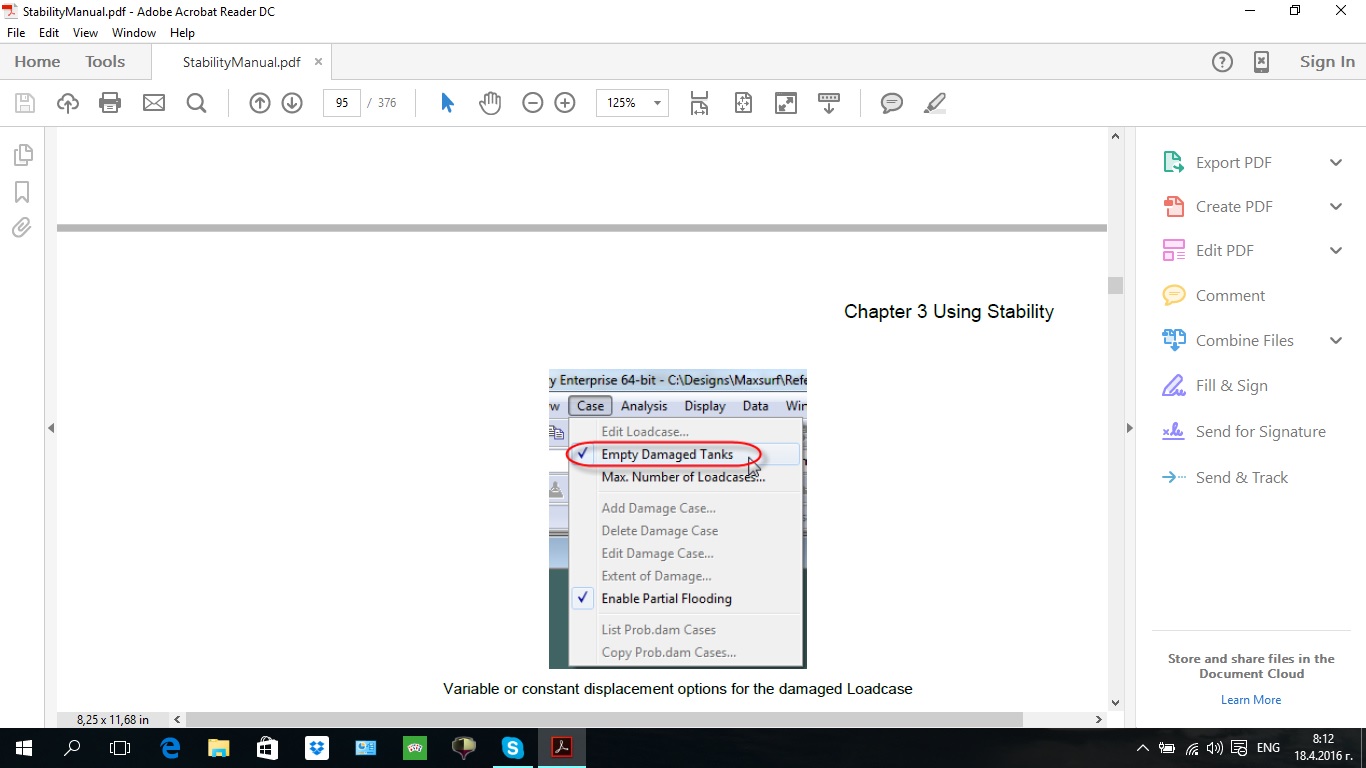Open the Window menu
Image resolution: width=1366 pixels, height=768 pixels.
(x=133, y=33)
